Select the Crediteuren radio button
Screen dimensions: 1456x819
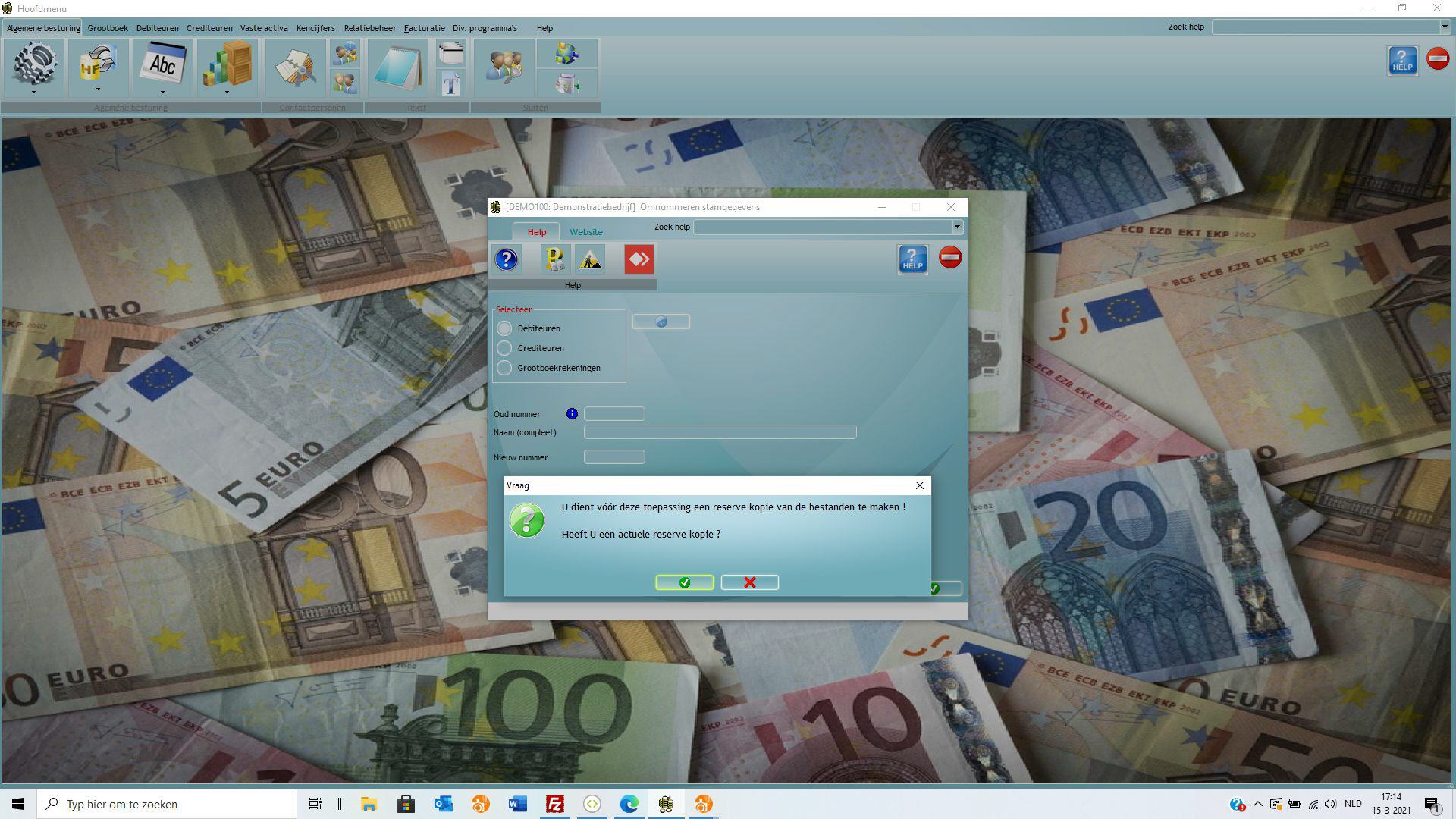coord(504,348)
